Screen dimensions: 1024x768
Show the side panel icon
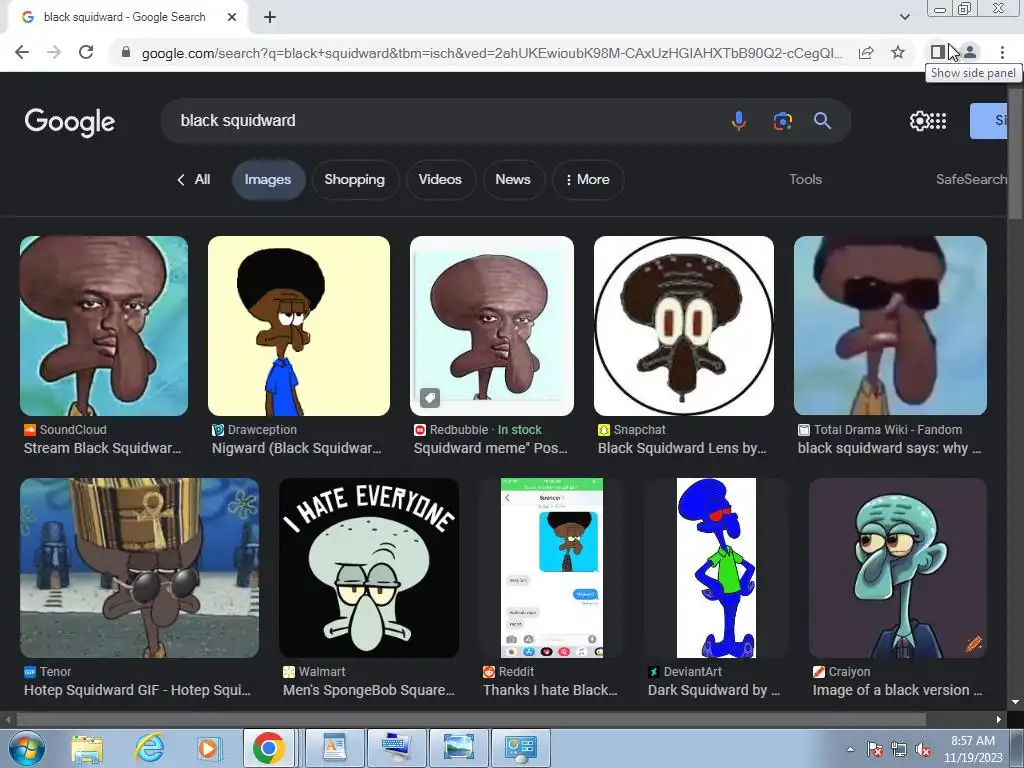tap(937, 52)
